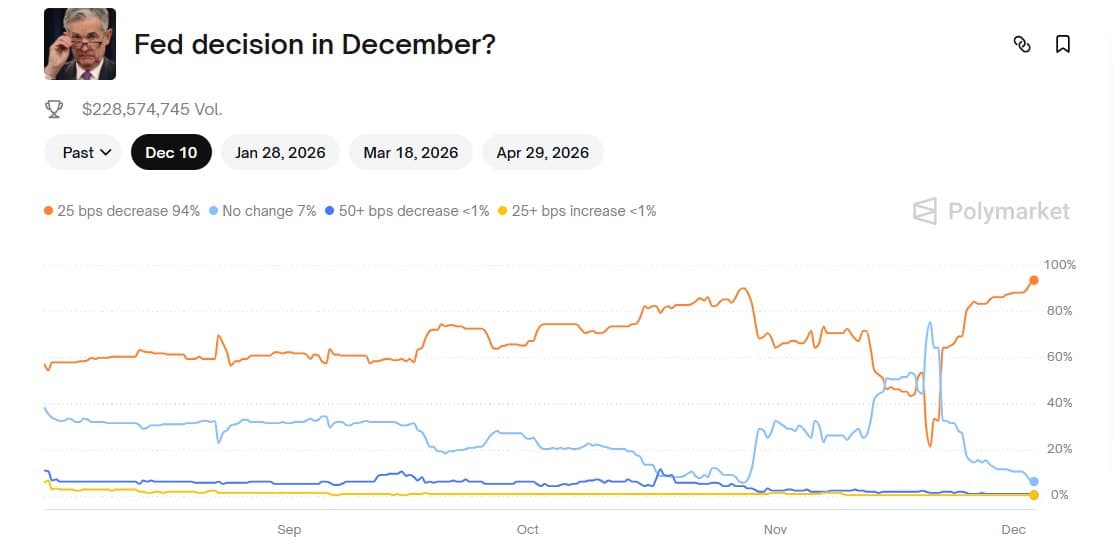Screen dimensions: 1113x547
Task: Select the Dec 10 date tab
Action: [x=172, y=153]
